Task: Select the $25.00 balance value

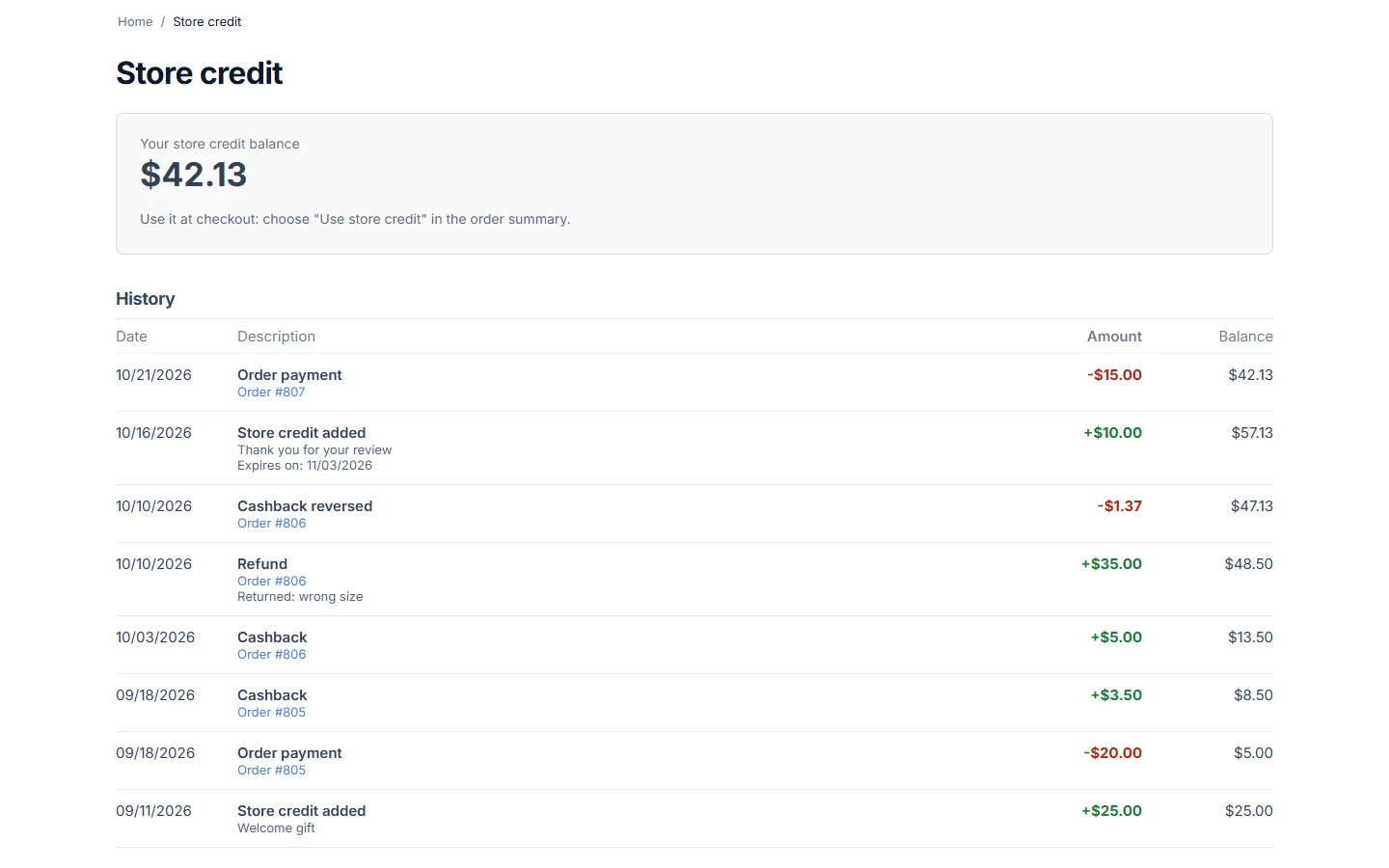Action: click(1249, 811)
